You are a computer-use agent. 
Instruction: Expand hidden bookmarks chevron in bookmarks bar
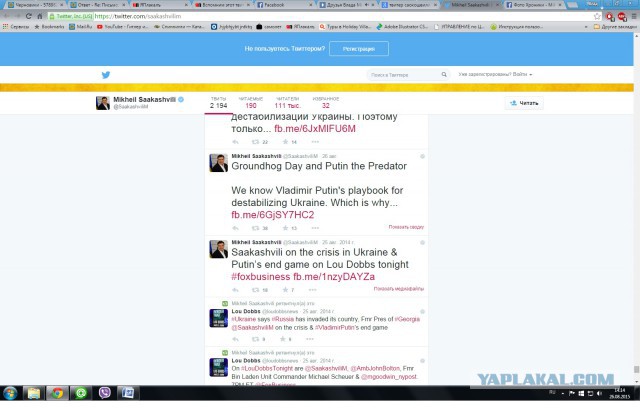point(586,27)
